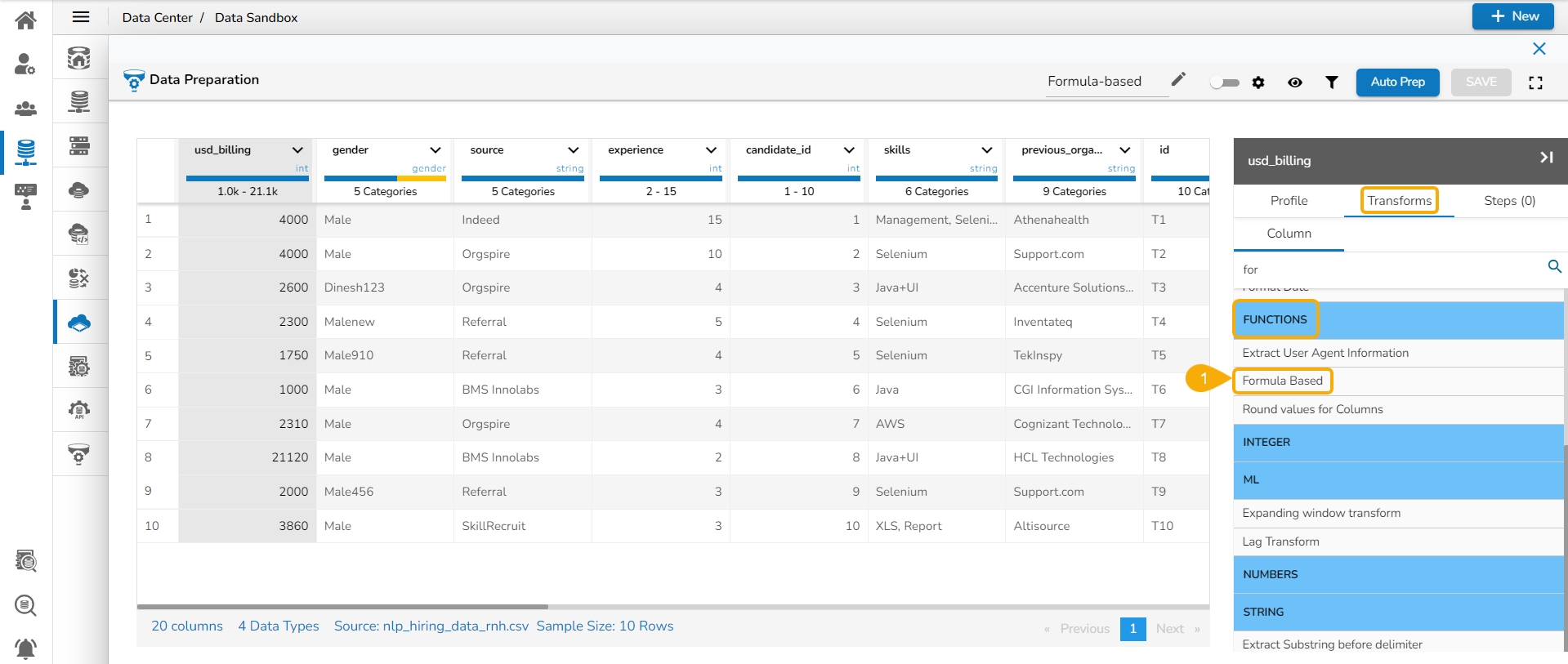
Task: Expand the skills column menu
Action: click(x=987, y=150)
